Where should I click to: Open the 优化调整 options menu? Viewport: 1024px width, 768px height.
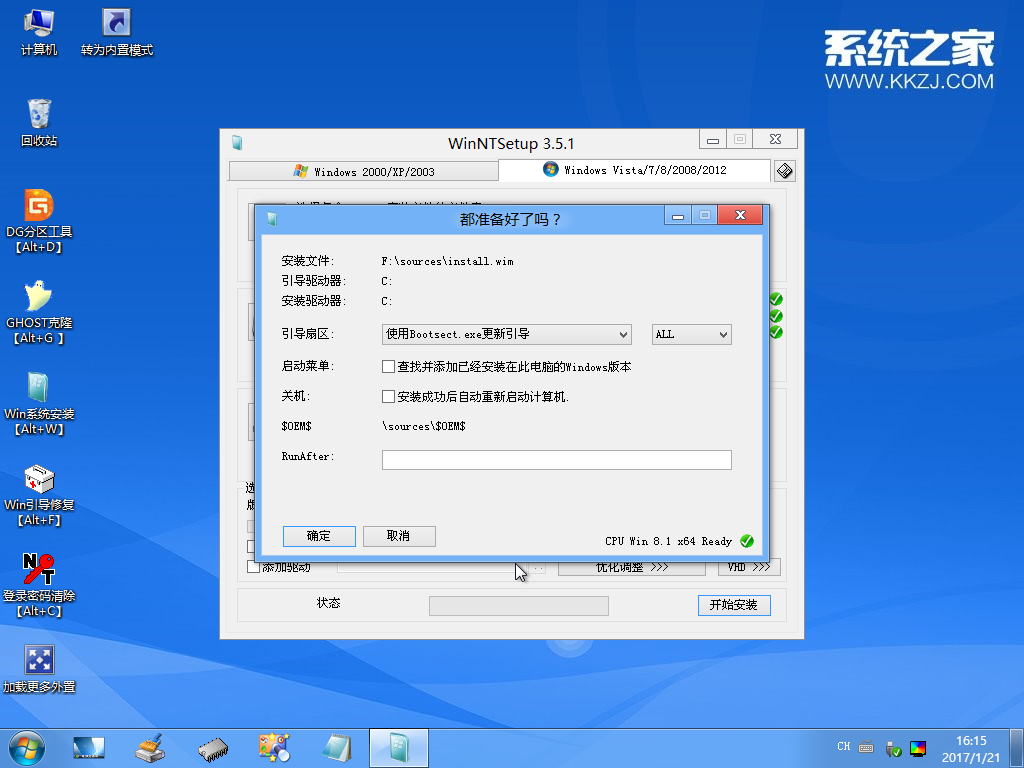632,567
